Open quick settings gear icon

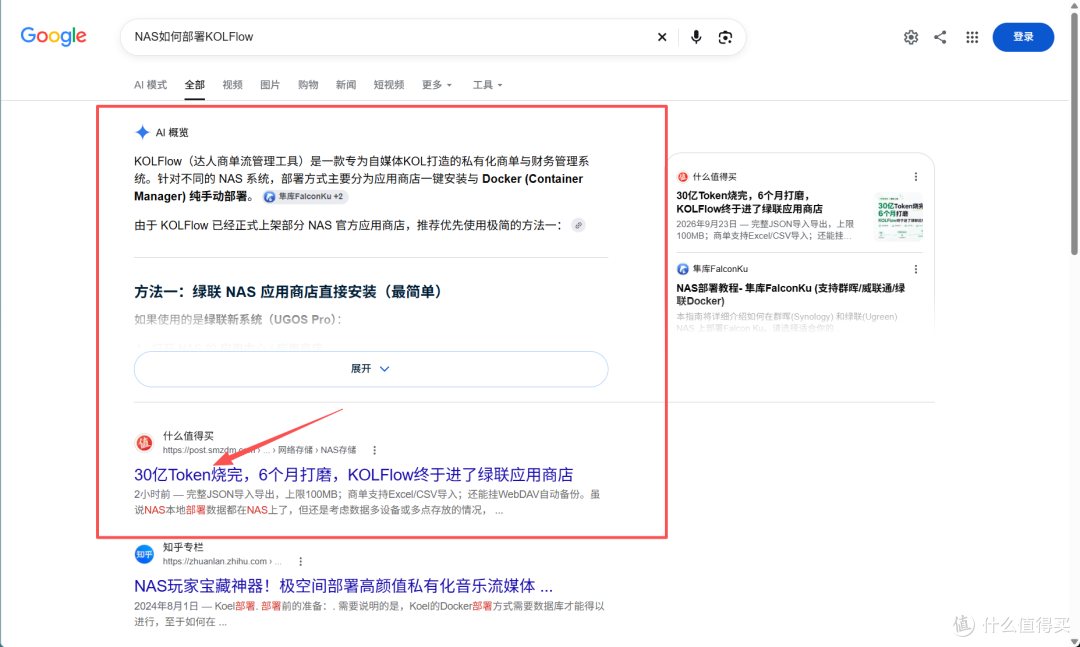point(911,37)
